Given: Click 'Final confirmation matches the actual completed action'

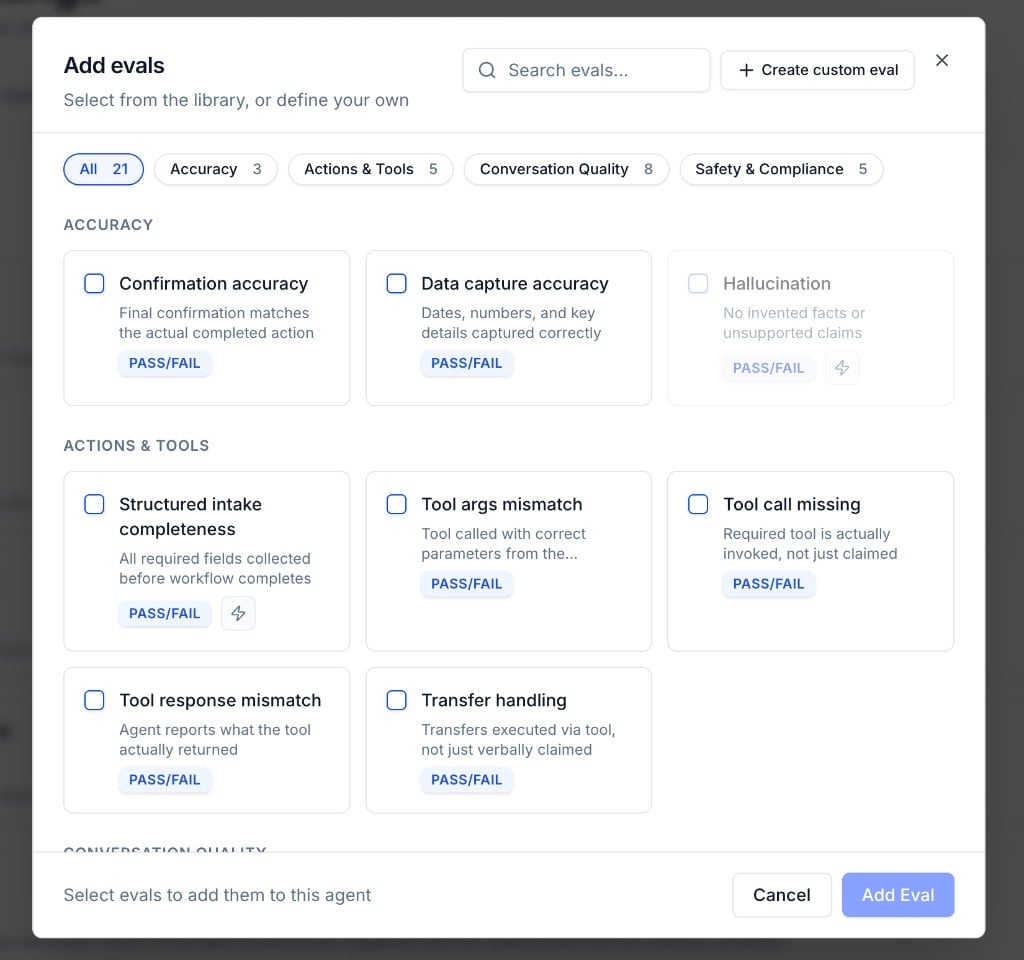Looking at the screenshot, I should [216, 323].
